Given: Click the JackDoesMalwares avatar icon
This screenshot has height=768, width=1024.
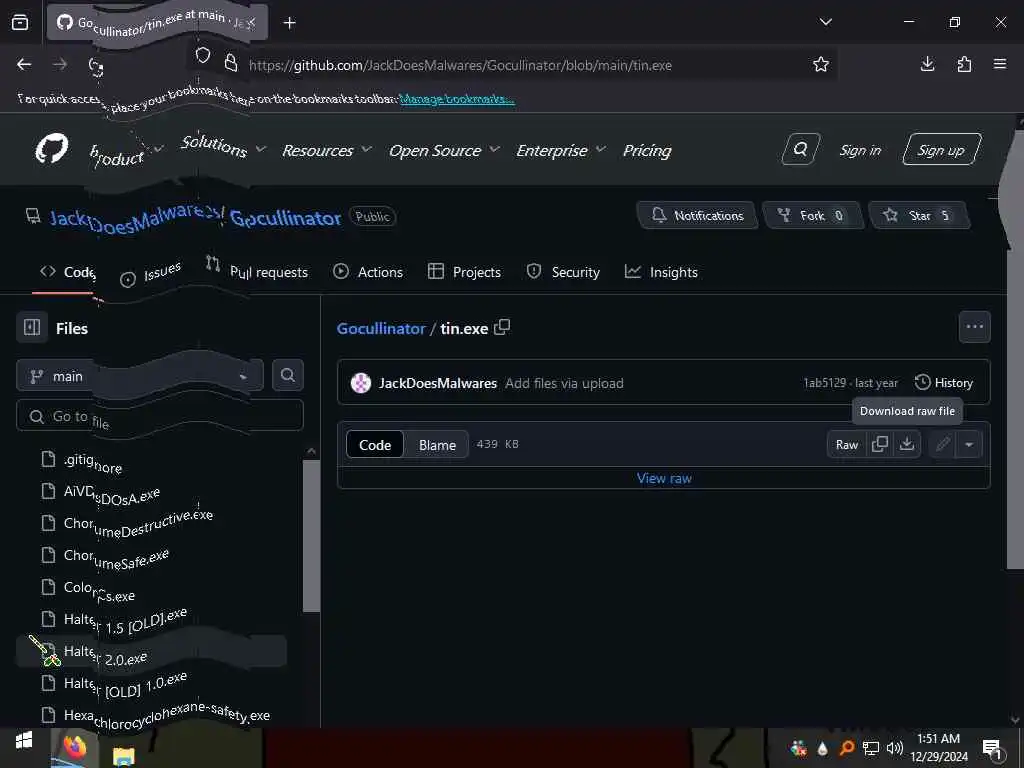Looking at the screenshot, I should (360, 383).
